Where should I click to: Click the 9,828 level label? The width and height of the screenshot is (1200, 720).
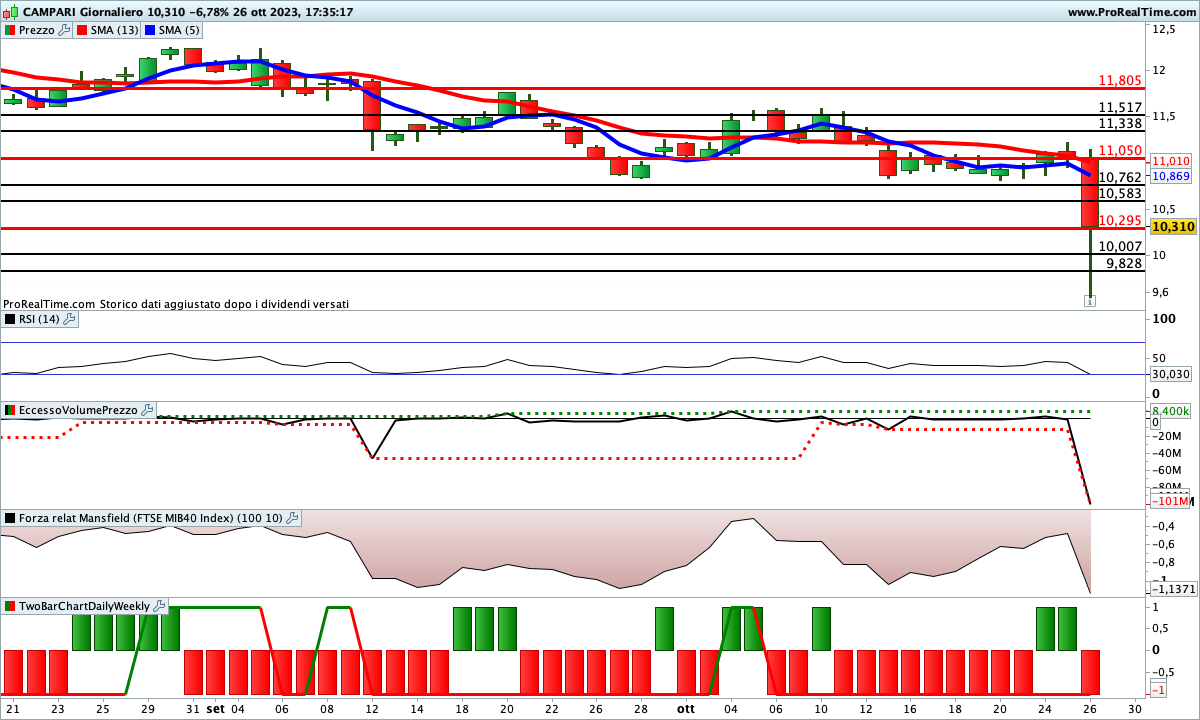1124,263
